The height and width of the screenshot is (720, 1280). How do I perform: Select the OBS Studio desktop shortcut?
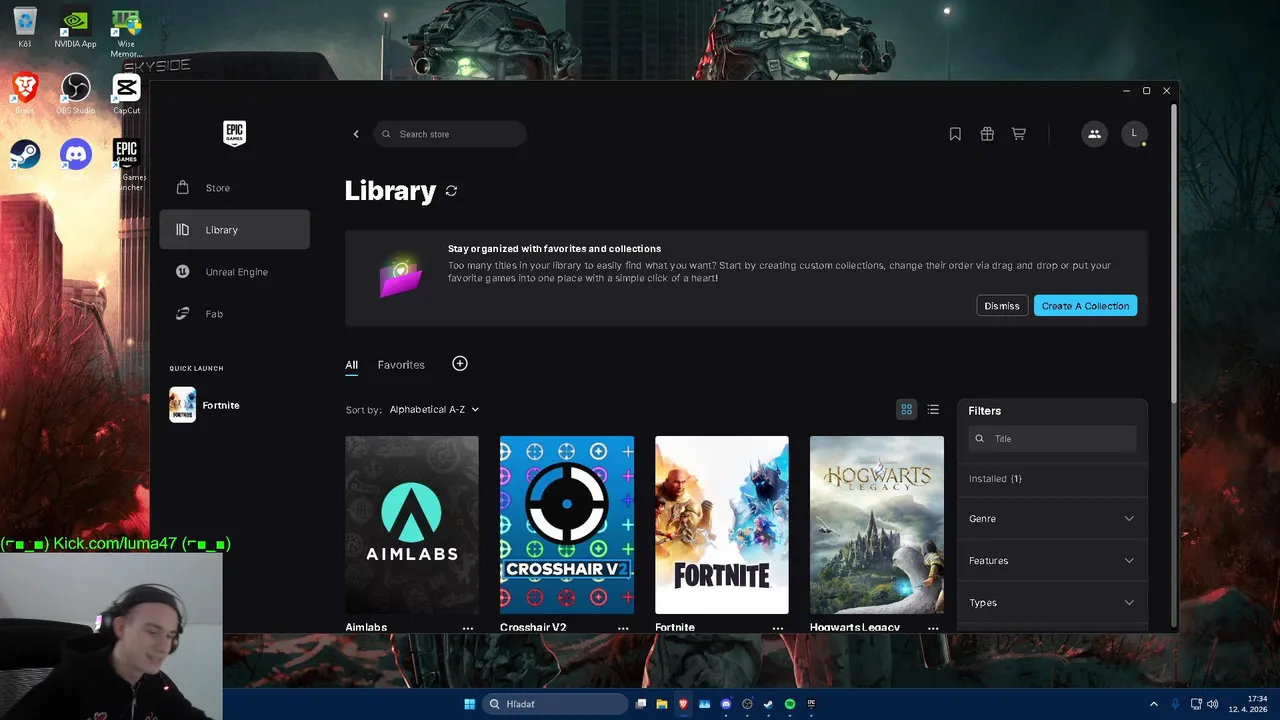75,94
